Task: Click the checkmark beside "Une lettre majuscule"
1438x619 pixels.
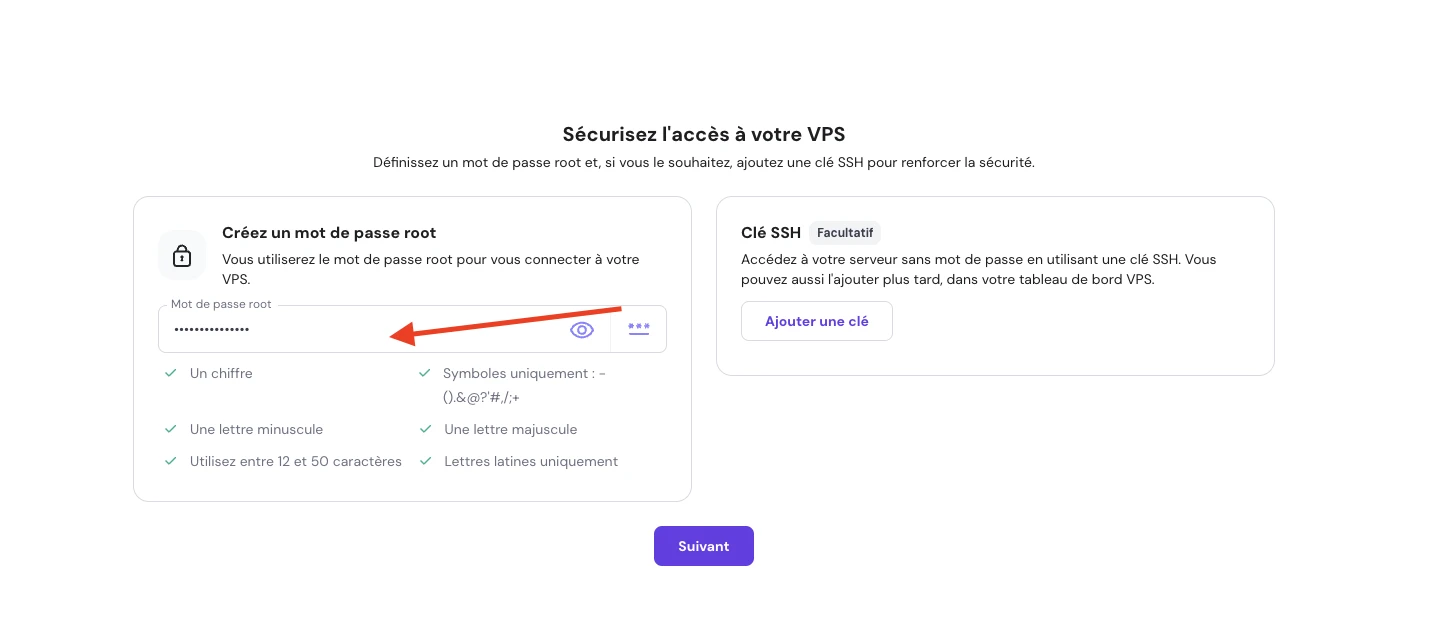Action: click(x=425, y=429)
